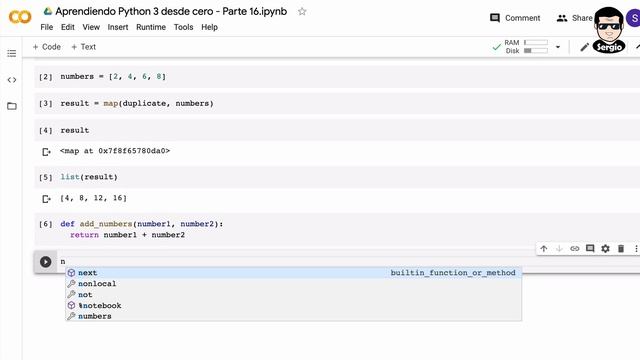Expand the RAM Disk resources dropdown arrow

pos(558,47)
